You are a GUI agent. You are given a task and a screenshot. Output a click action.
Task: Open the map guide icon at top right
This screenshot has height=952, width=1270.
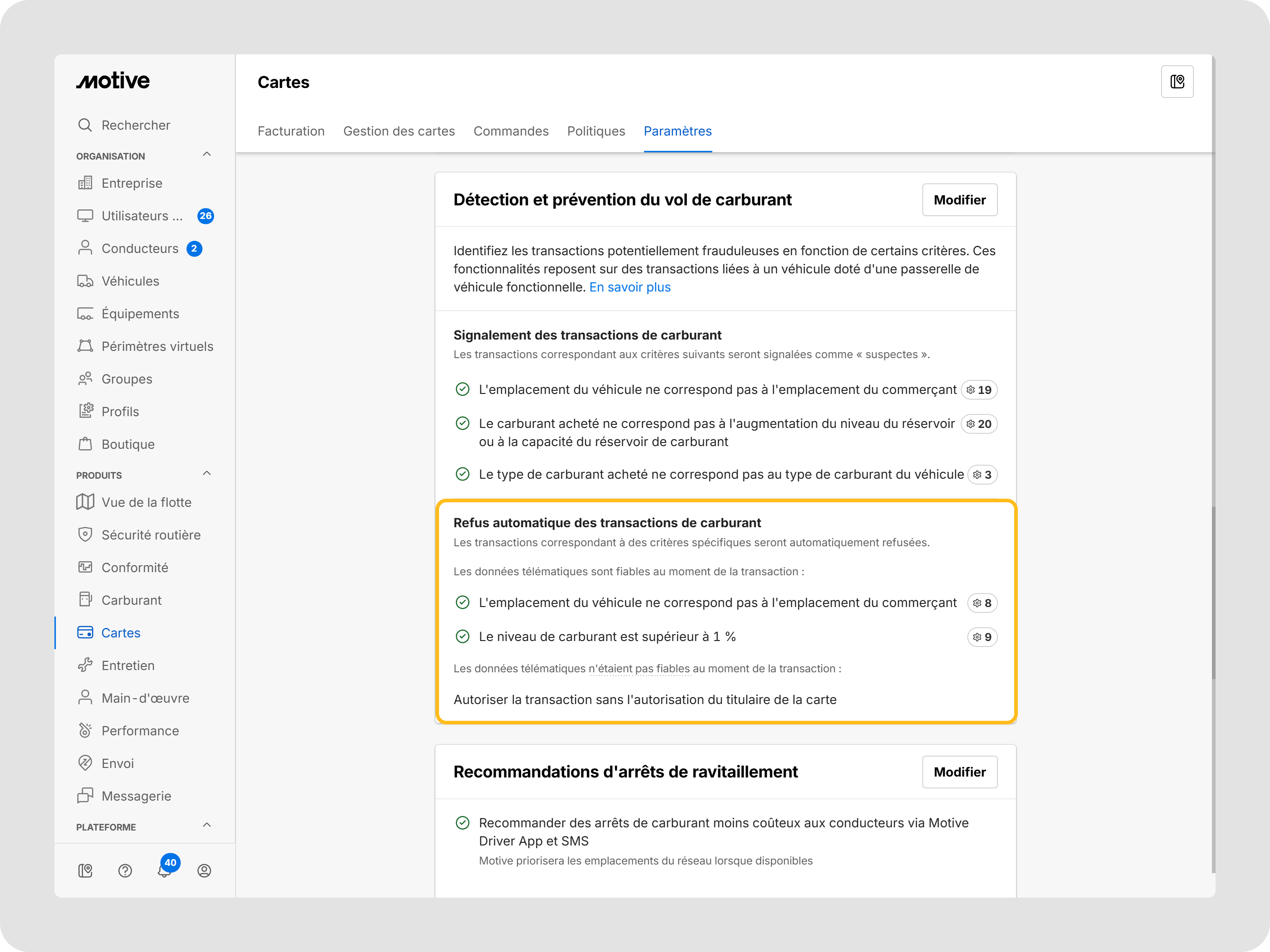click(1177, 82)
